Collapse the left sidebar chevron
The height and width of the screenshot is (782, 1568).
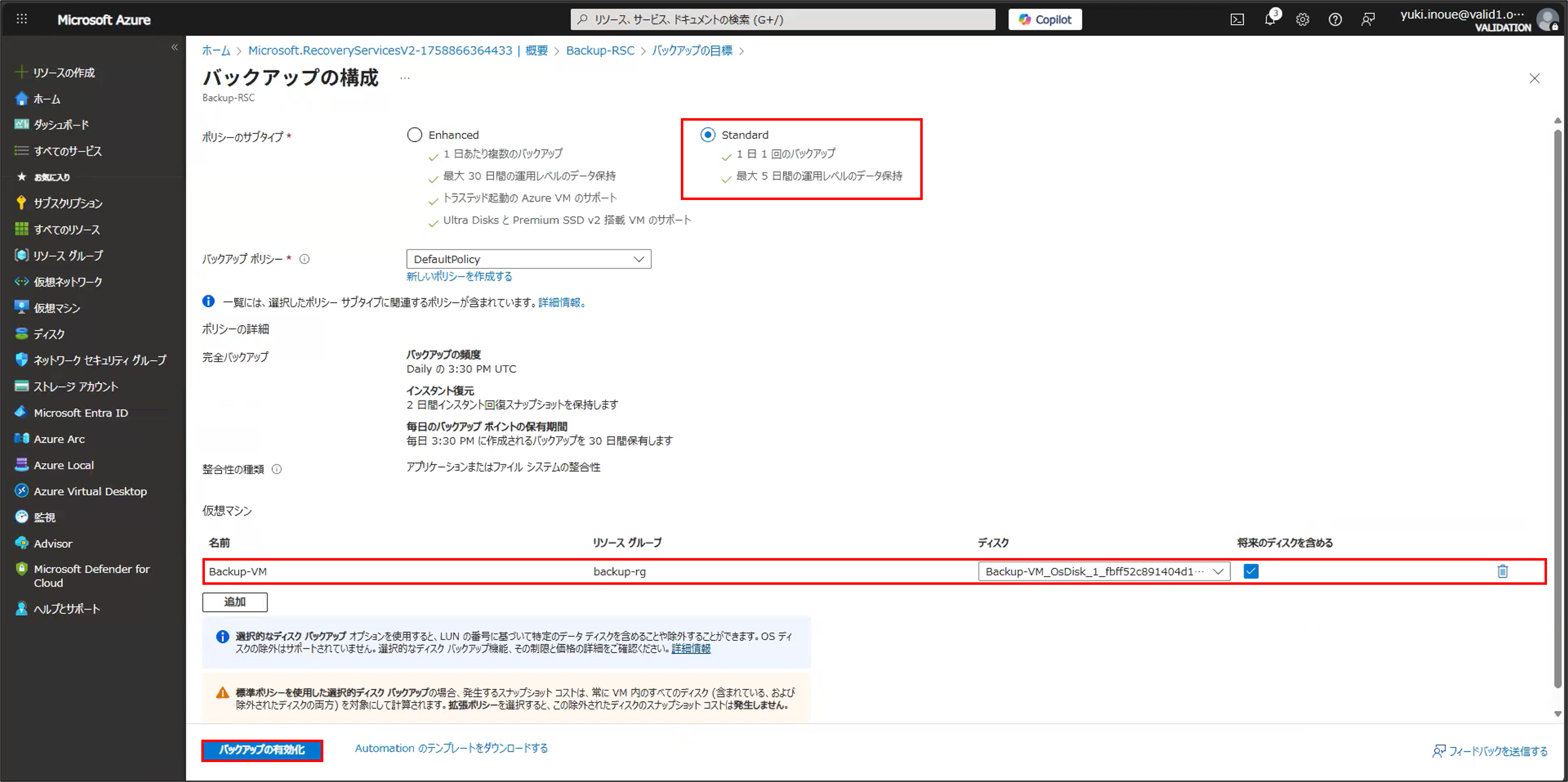(175, 47)
